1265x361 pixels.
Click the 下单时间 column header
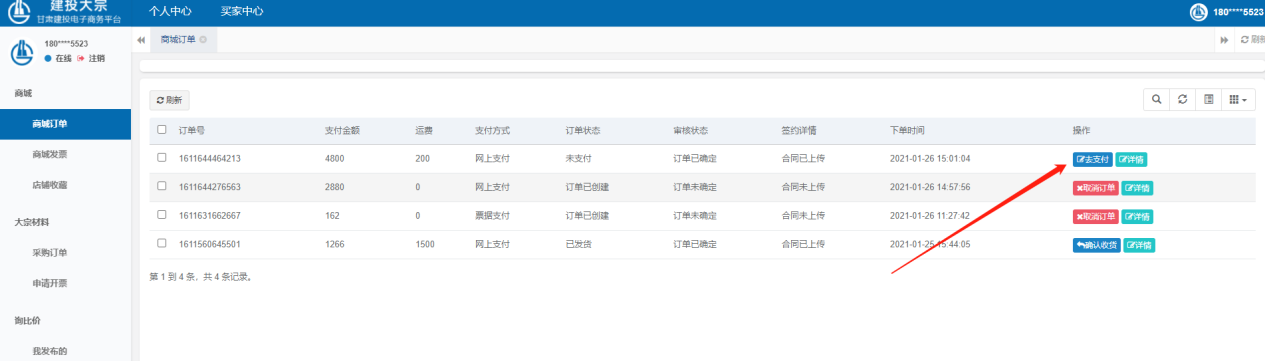[x=908, y=131]
